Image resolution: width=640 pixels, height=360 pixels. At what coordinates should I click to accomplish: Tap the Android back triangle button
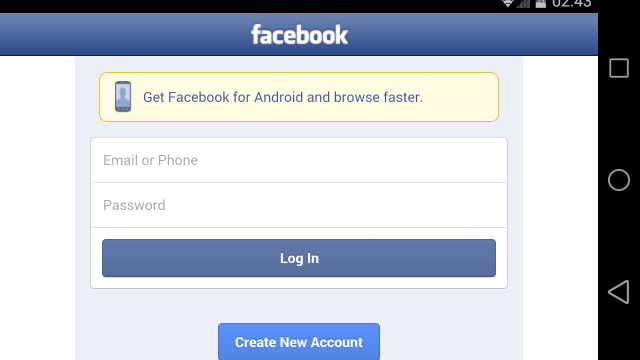(x=619, y=292)
